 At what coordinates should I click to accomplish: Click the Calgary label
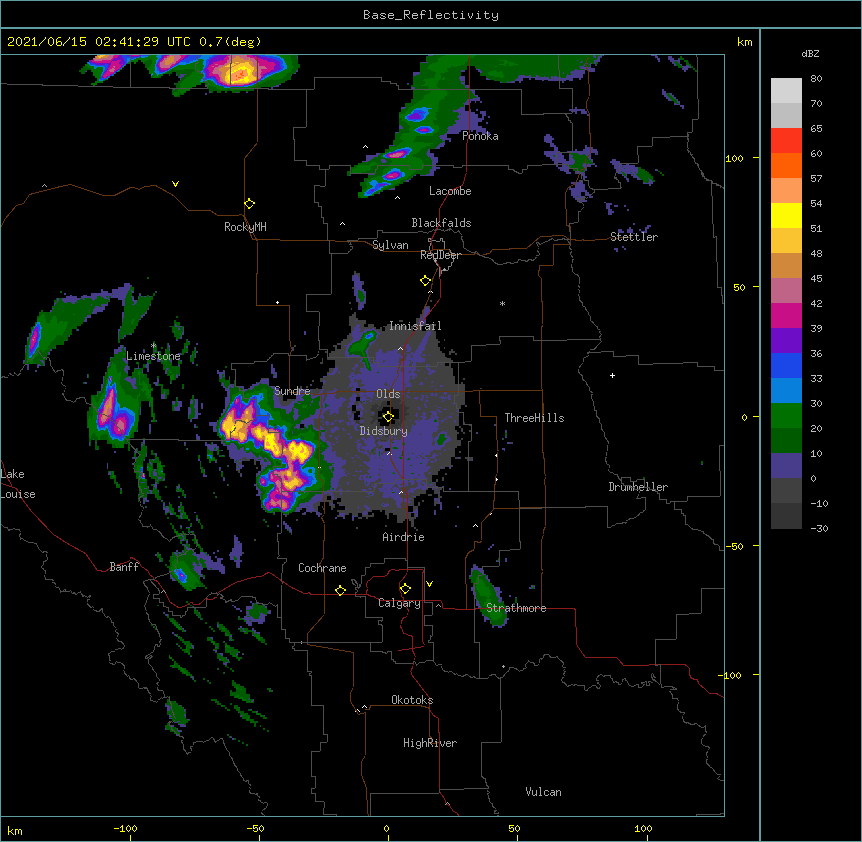coord(399,603)
